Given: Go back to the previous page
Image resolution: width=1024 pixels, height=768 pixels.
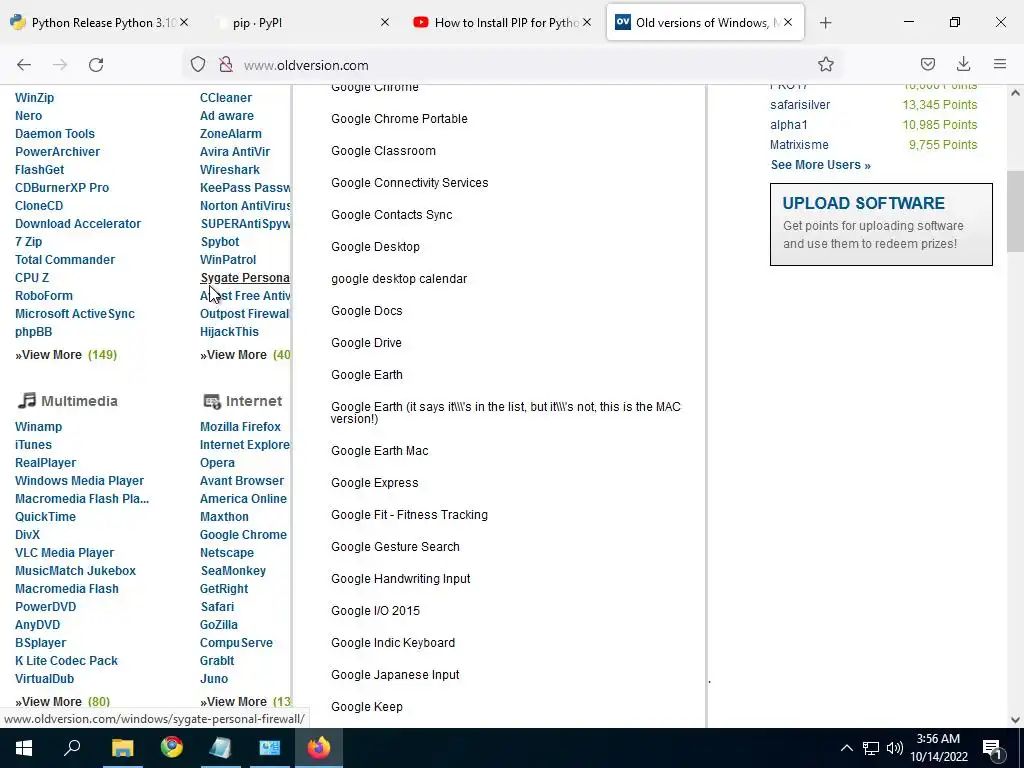Looking at the screenshot, I should tap(24, 65).
